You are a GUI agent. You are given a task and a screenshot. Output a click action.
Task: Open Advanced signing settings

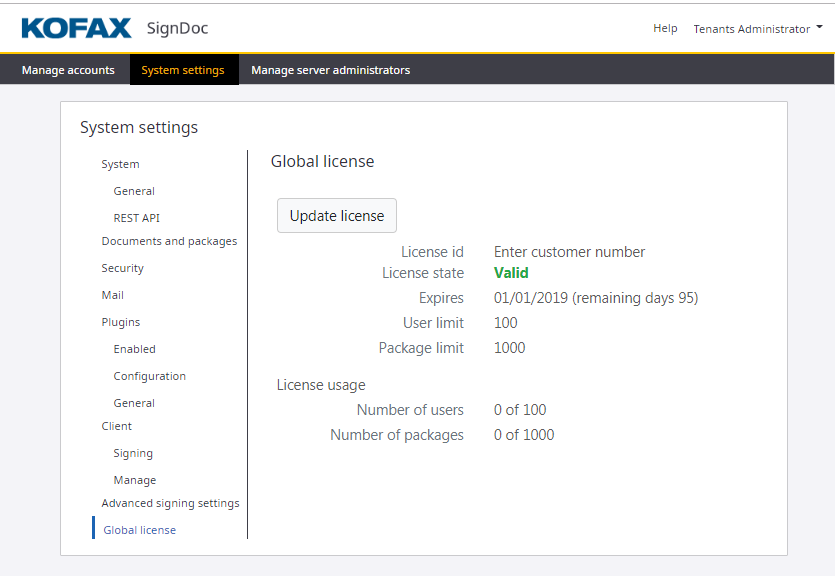coord(170,503)
